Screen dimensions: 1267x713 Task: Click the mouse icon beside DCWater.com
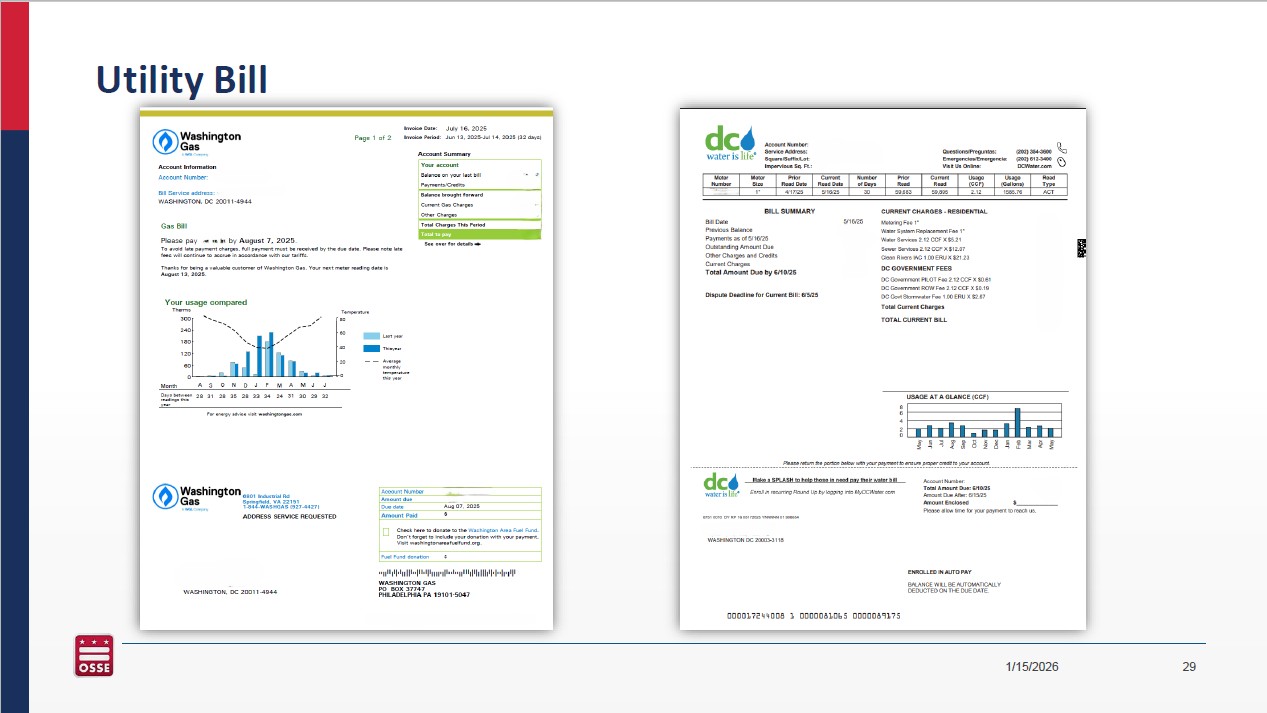pyautogui.click(x=1061, y=161)
